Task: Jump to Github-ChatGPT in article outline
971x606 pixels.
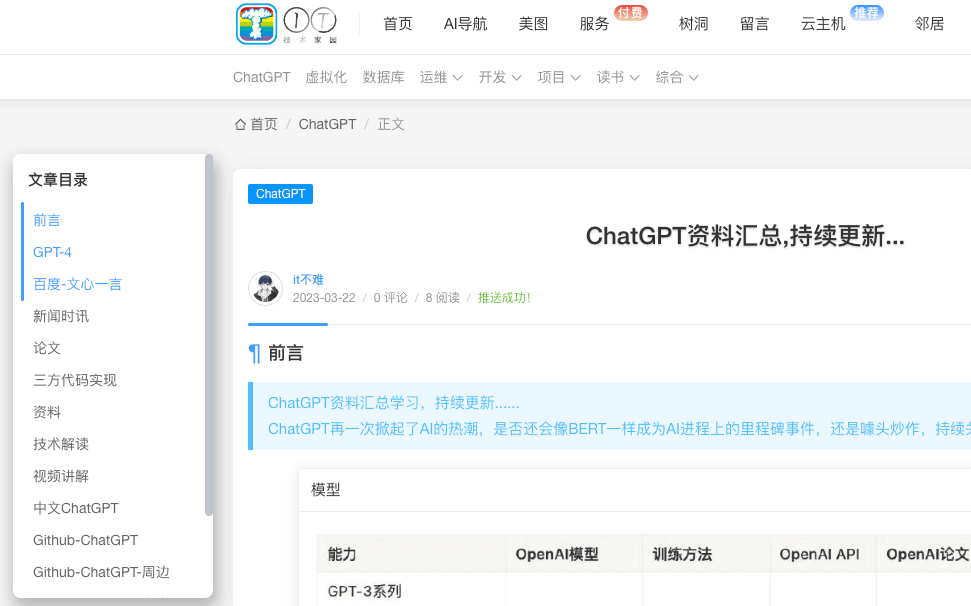Action: pyautogui.click(x=85, y=540)
